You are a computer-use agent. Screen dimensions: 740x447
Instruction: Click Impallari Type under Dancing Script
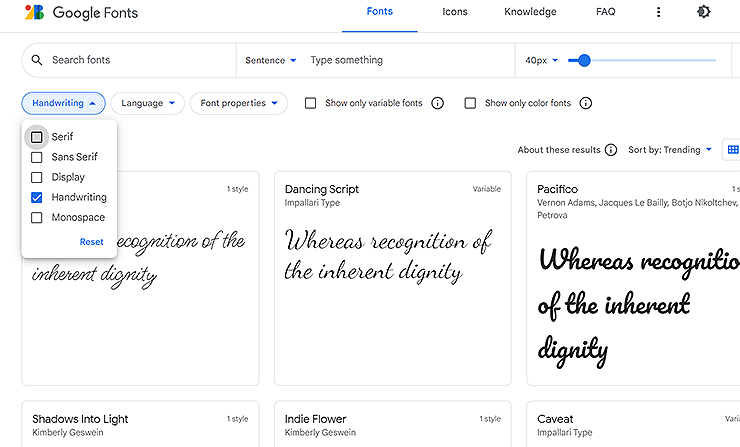pyautogui.click(x=312, y=202)
